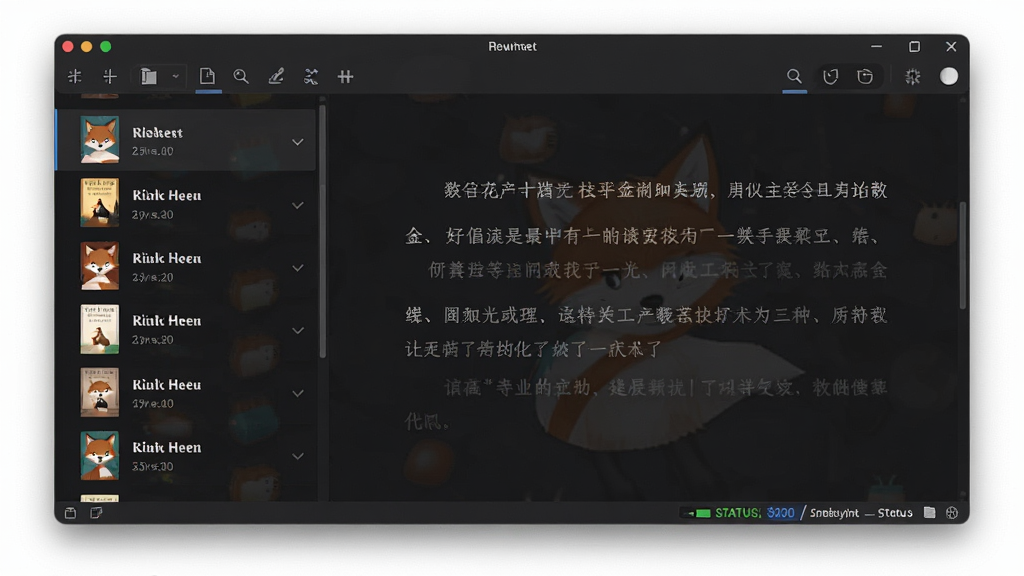Click the plus-shaped cross icon beside the library icon
This screenshot has height=576, width=1024.
coord(110,76)
